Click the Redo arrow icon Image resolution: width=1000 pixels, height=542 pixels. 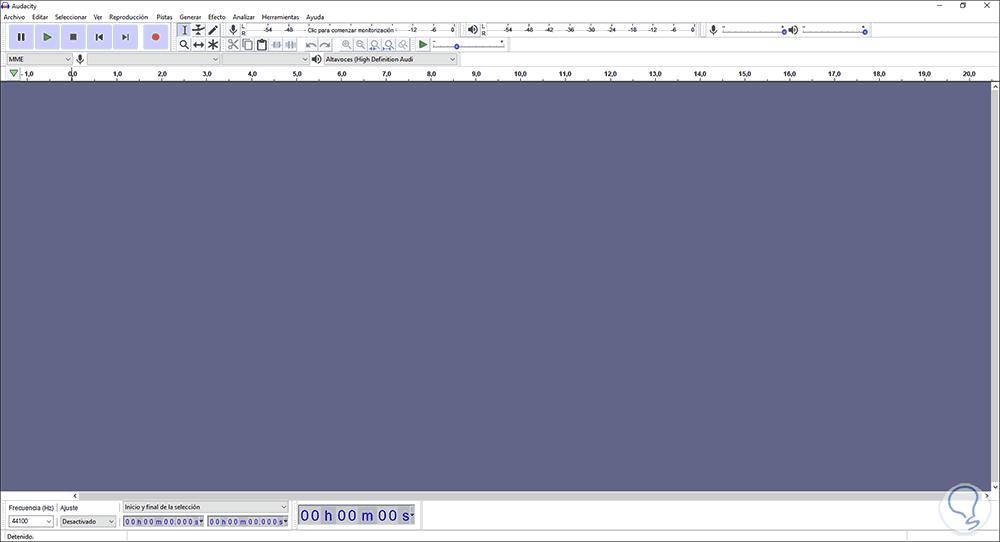click(325, 45)
